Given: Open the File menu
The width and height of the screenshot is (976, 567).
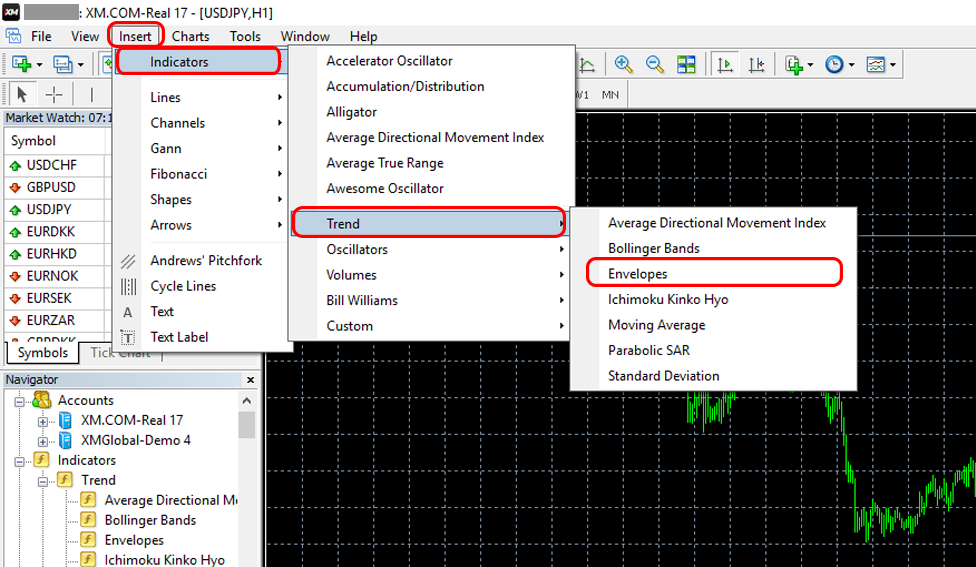Looking at the screenshot, I should point(41,36).
